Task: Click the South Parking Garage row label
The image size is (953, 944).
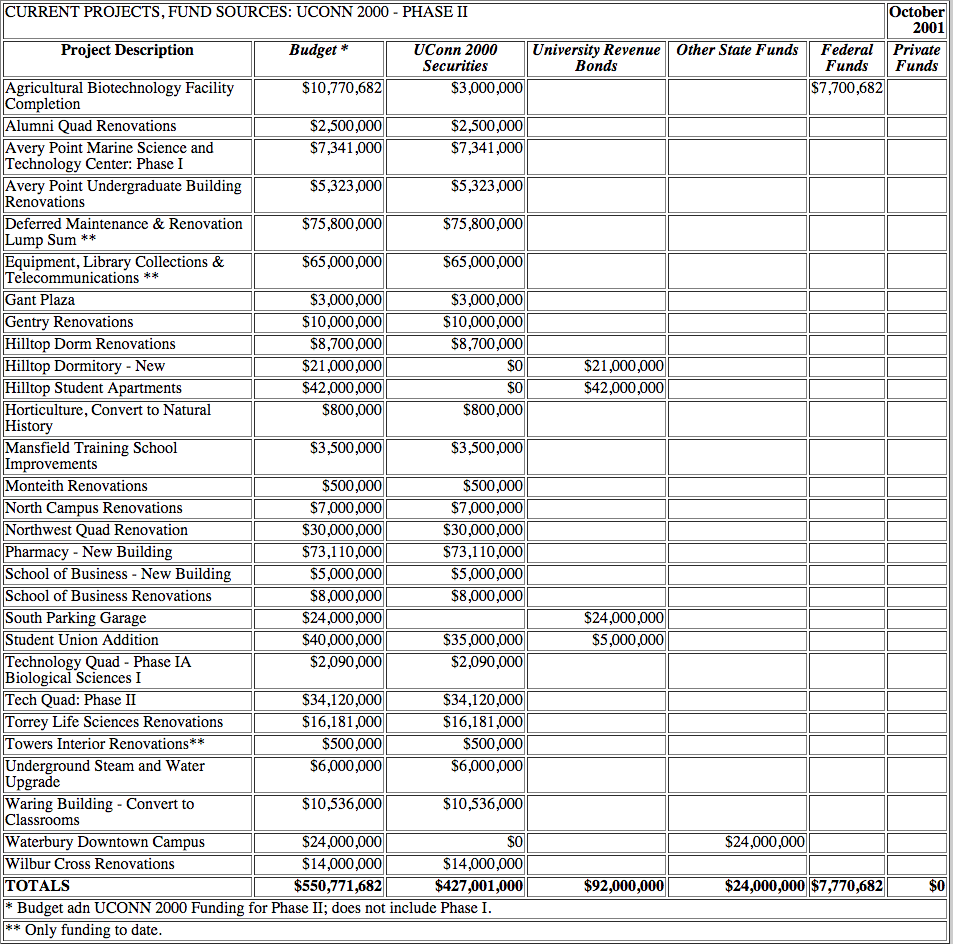Action: click(x=76, y=618)
